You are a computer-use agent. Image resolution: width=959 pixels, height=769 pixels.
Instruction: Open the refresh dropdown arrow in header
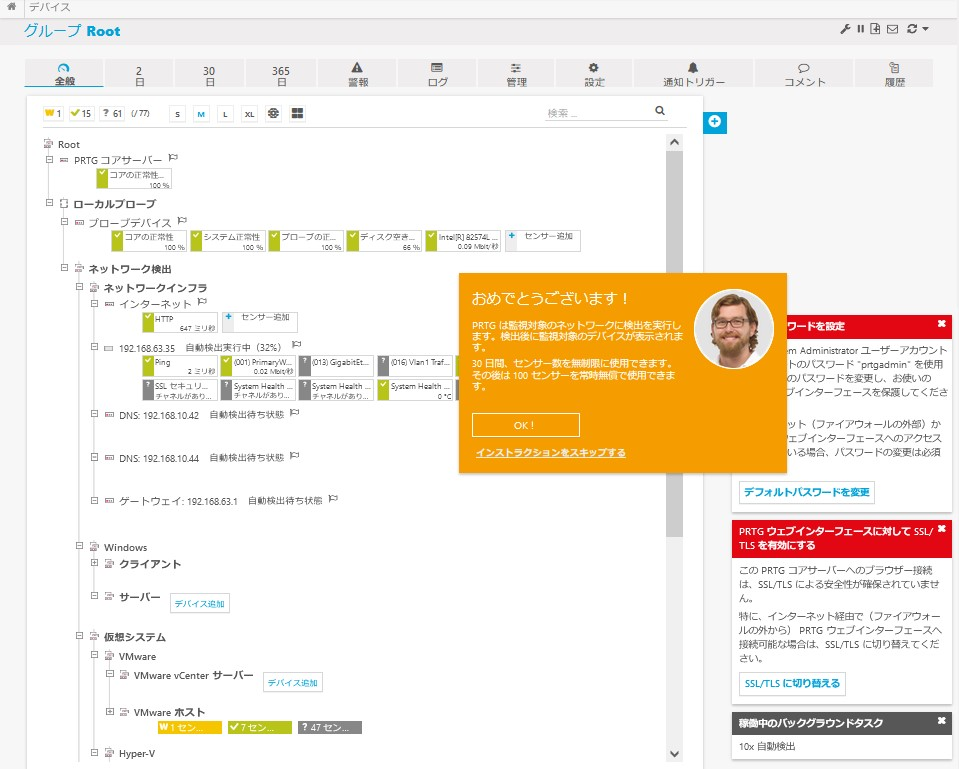(x=925, y=29)
